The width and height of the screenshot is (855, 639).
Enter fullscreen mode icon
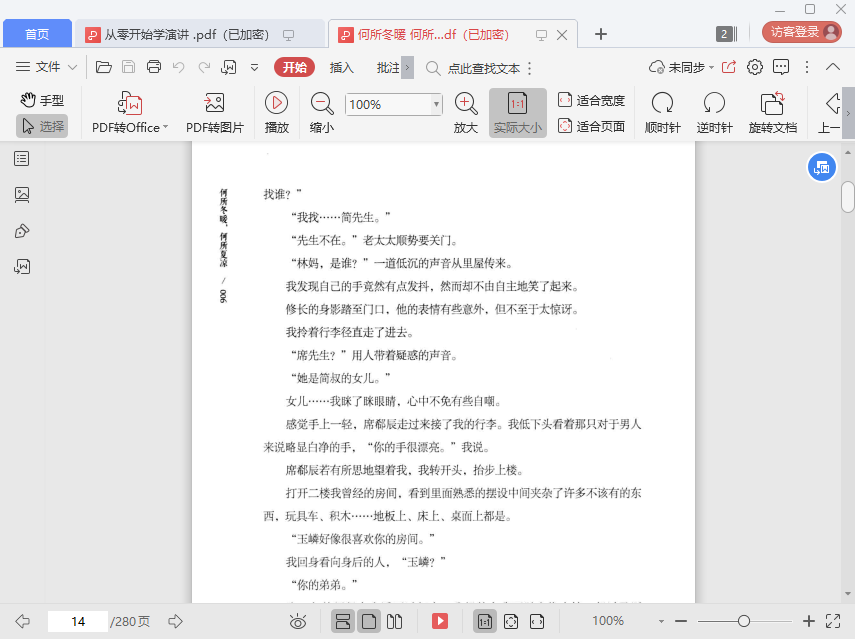pos(833,621)
